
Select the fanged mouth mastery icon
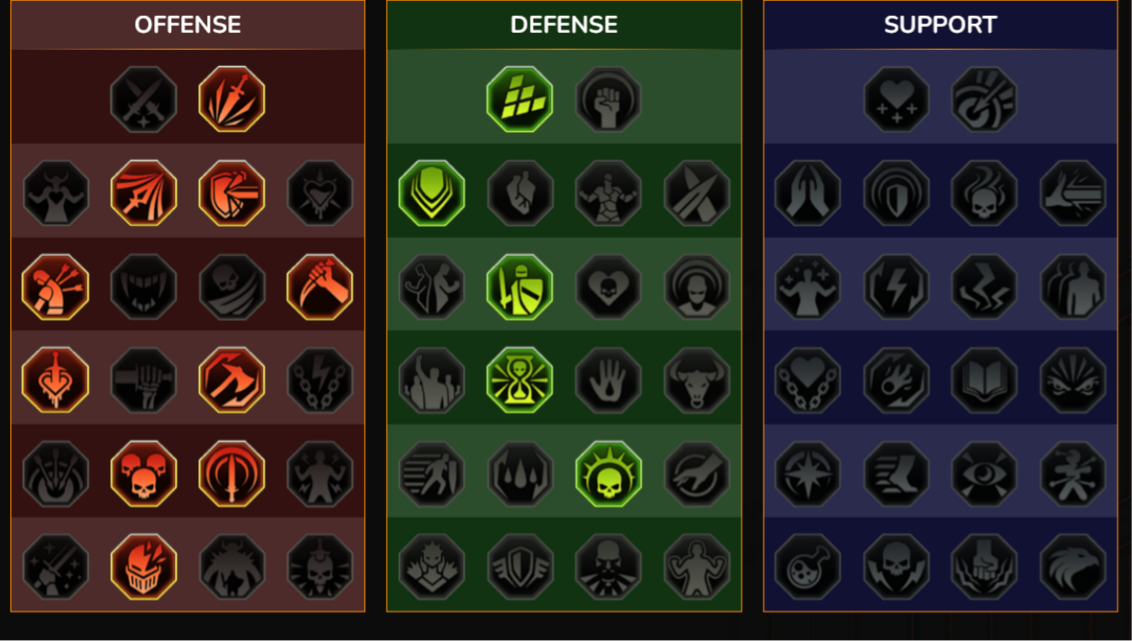pos(144,287)
